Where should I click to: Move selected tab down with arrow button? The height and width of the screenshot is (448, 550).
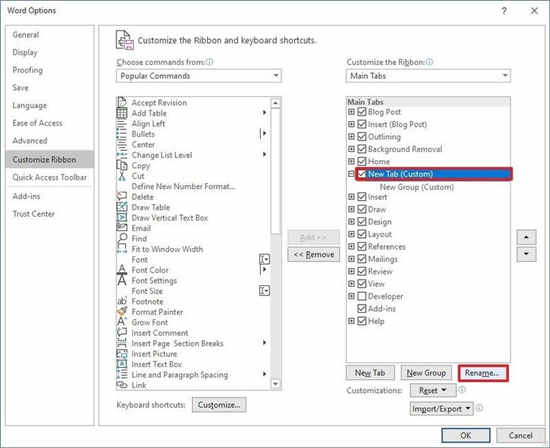[526, 254]
